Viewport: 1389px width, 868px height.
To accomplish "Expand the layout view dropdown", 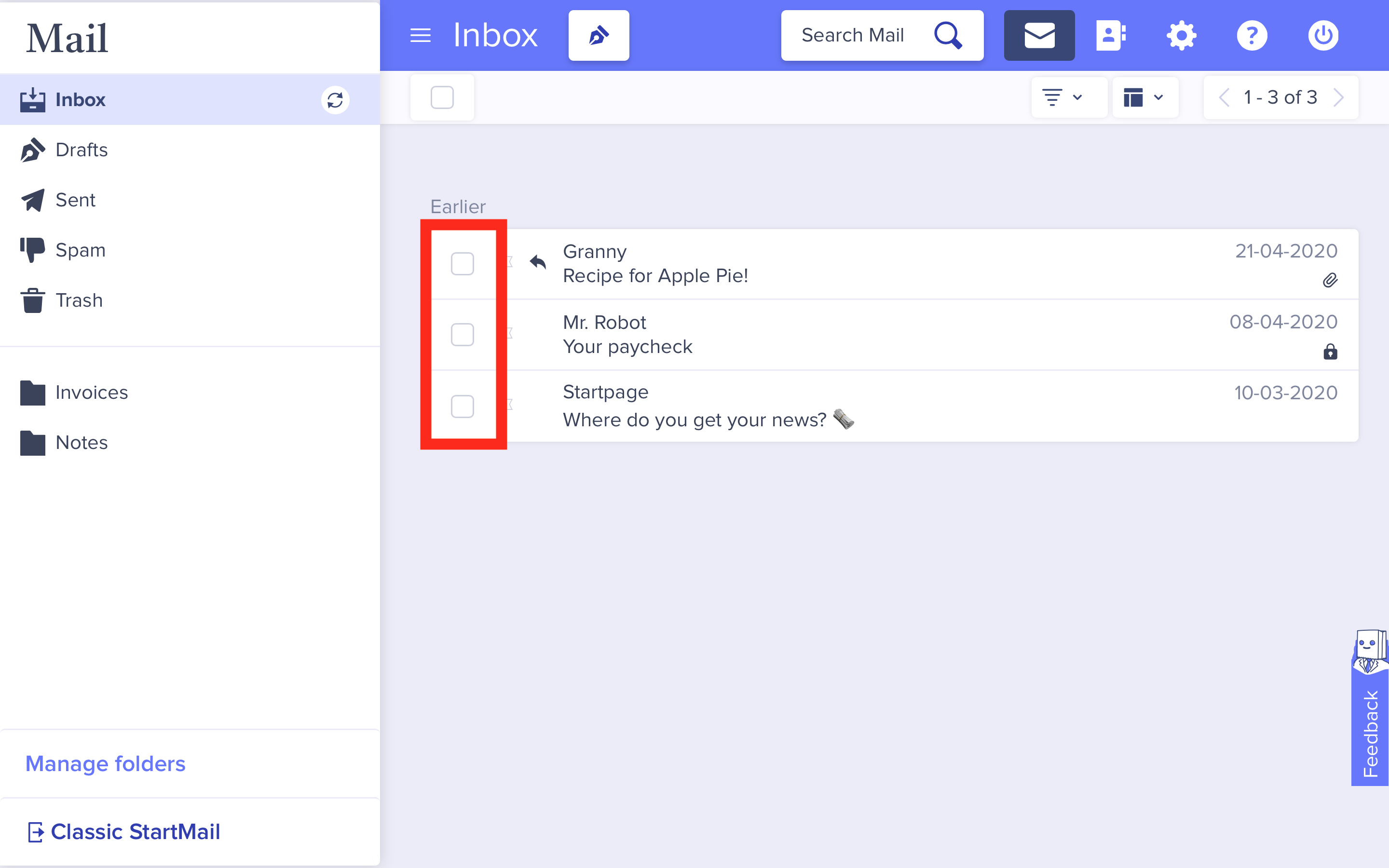I will pyautogui.click(x=1144, y=97).
